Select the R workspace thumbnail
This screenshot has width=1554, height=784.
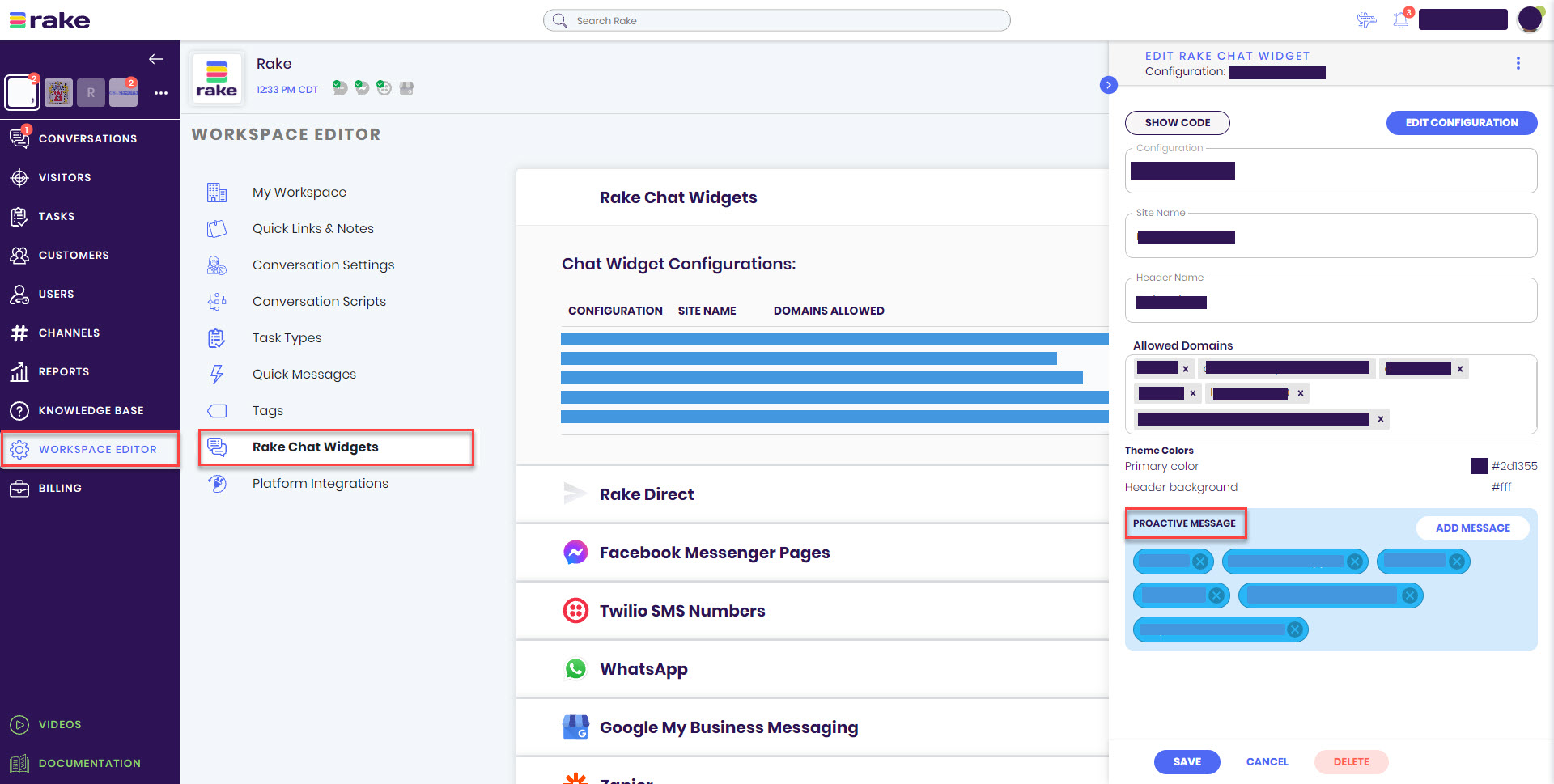91,93
